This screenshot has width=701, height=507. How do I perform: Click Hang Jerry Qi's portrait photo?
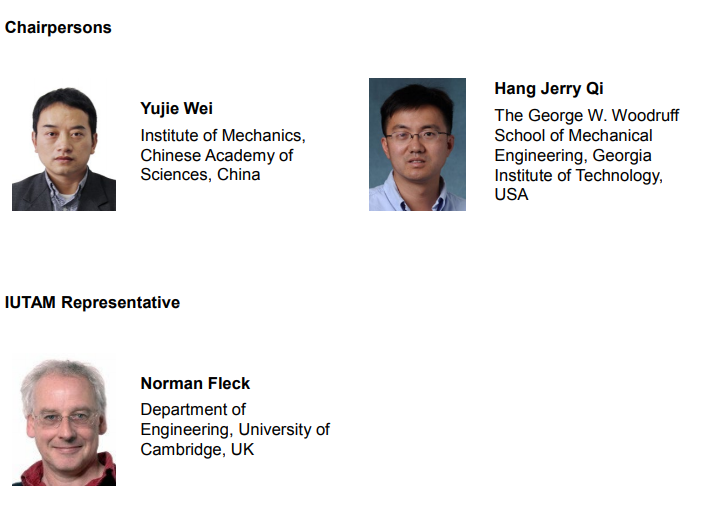tap(417, 145)
